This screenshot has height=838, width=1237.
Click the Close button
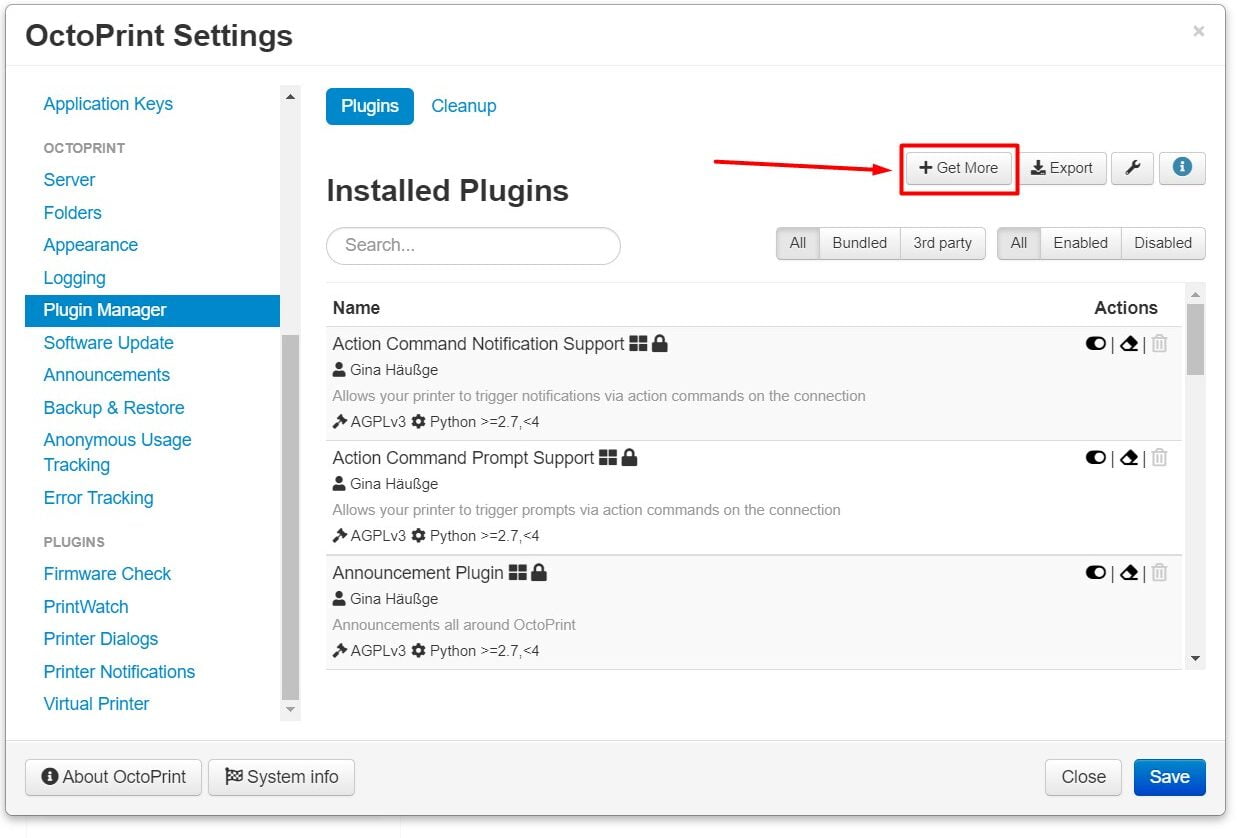pos(1084,777)
